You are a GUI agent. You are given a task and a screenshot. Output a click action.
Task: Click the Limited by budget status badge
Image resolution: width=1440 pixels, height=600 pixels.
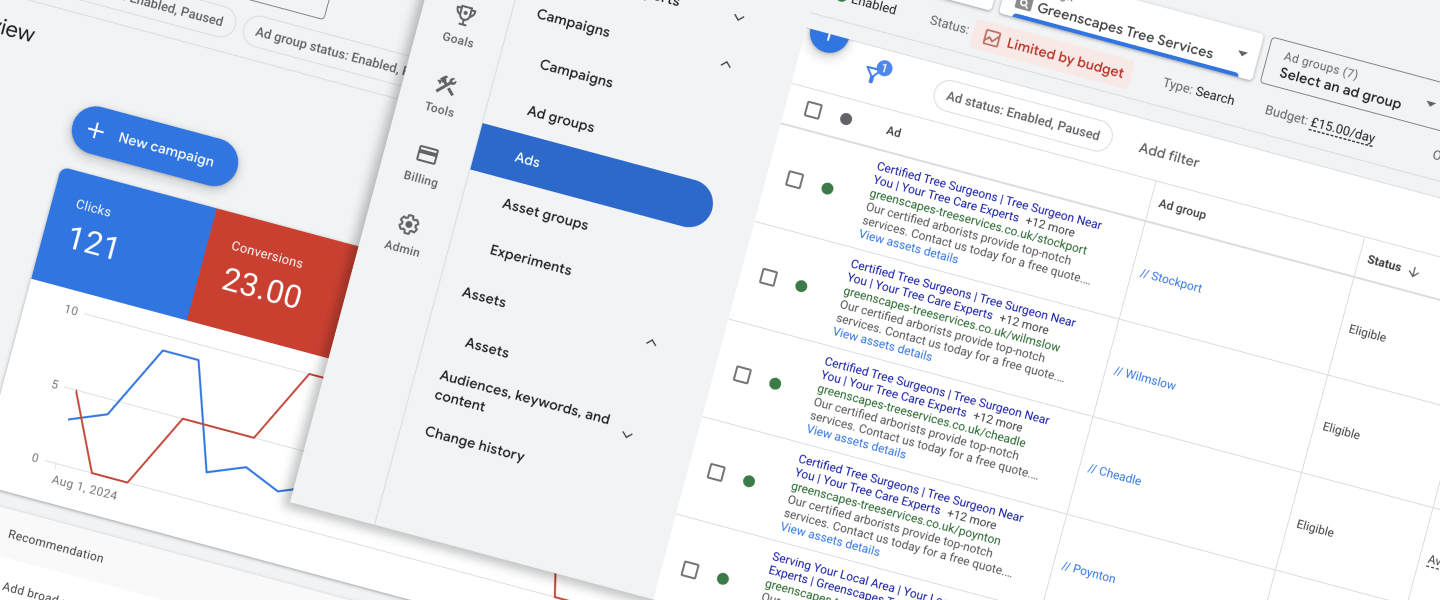click(x=1053, y=53)
